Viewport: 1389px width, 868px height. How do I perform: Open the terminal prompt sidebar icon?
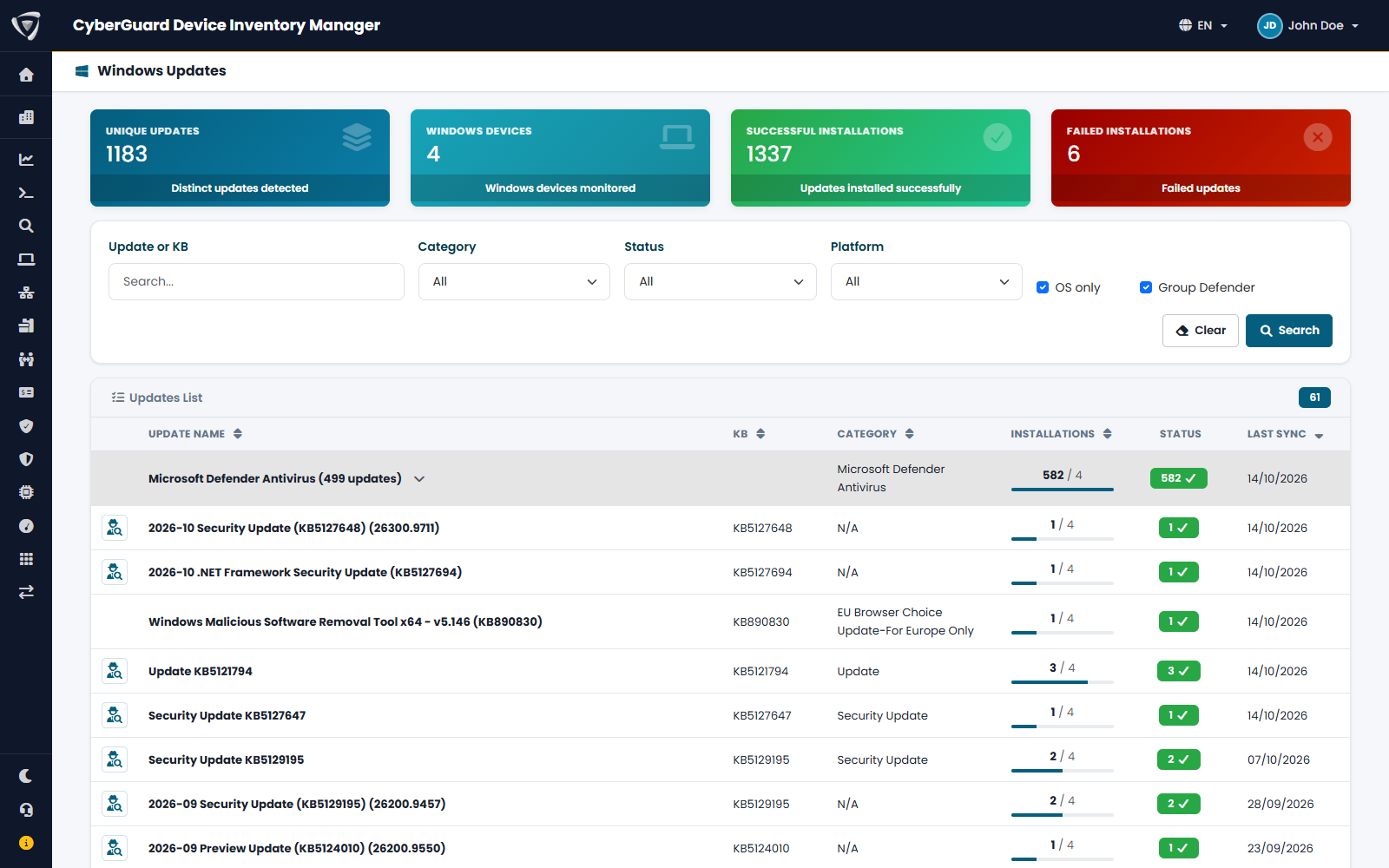pyautogui.click(x=26, y=193)
